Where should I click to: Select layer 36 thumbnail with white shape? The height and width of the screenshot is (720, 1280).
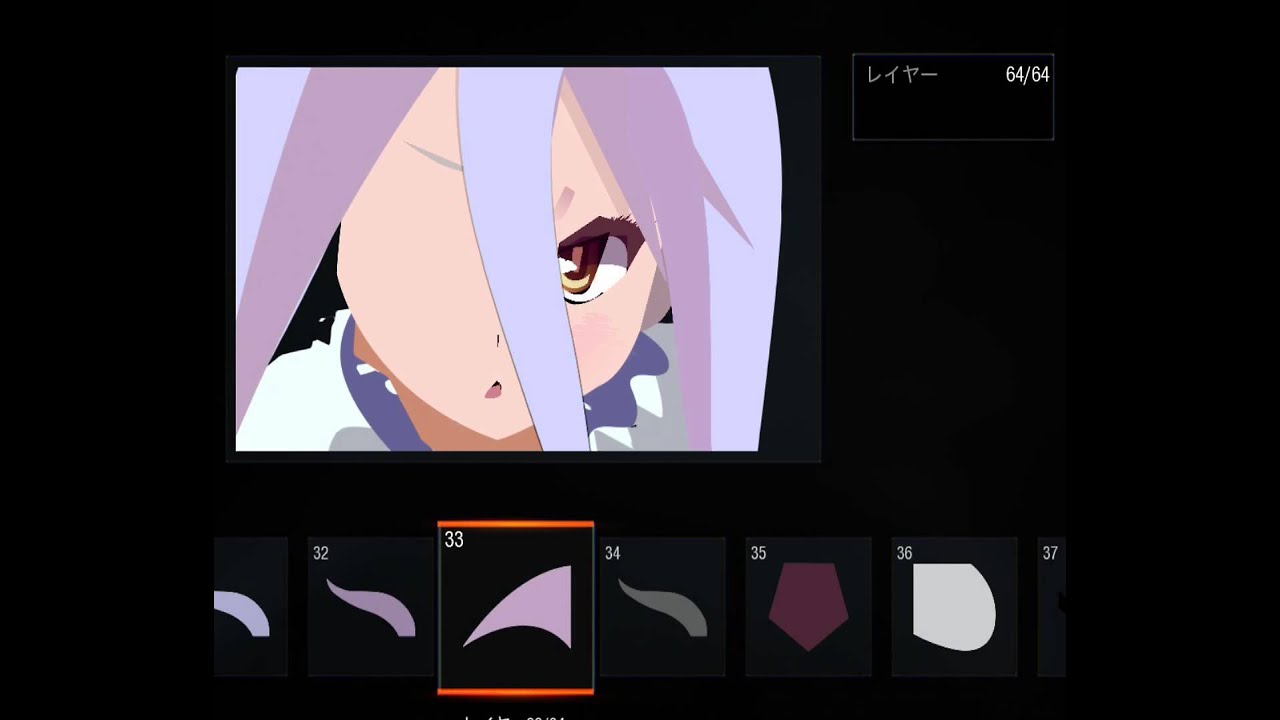pyautogui.click(x=954, y=606)
